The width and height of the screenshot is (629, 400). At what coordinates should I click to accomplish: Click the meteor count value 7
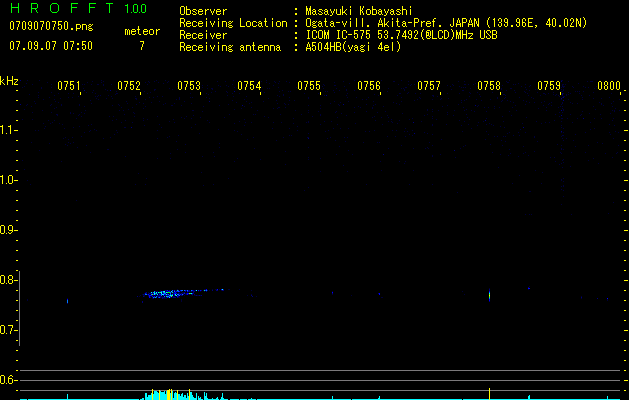pyautogui.click(x=142, y=45)
